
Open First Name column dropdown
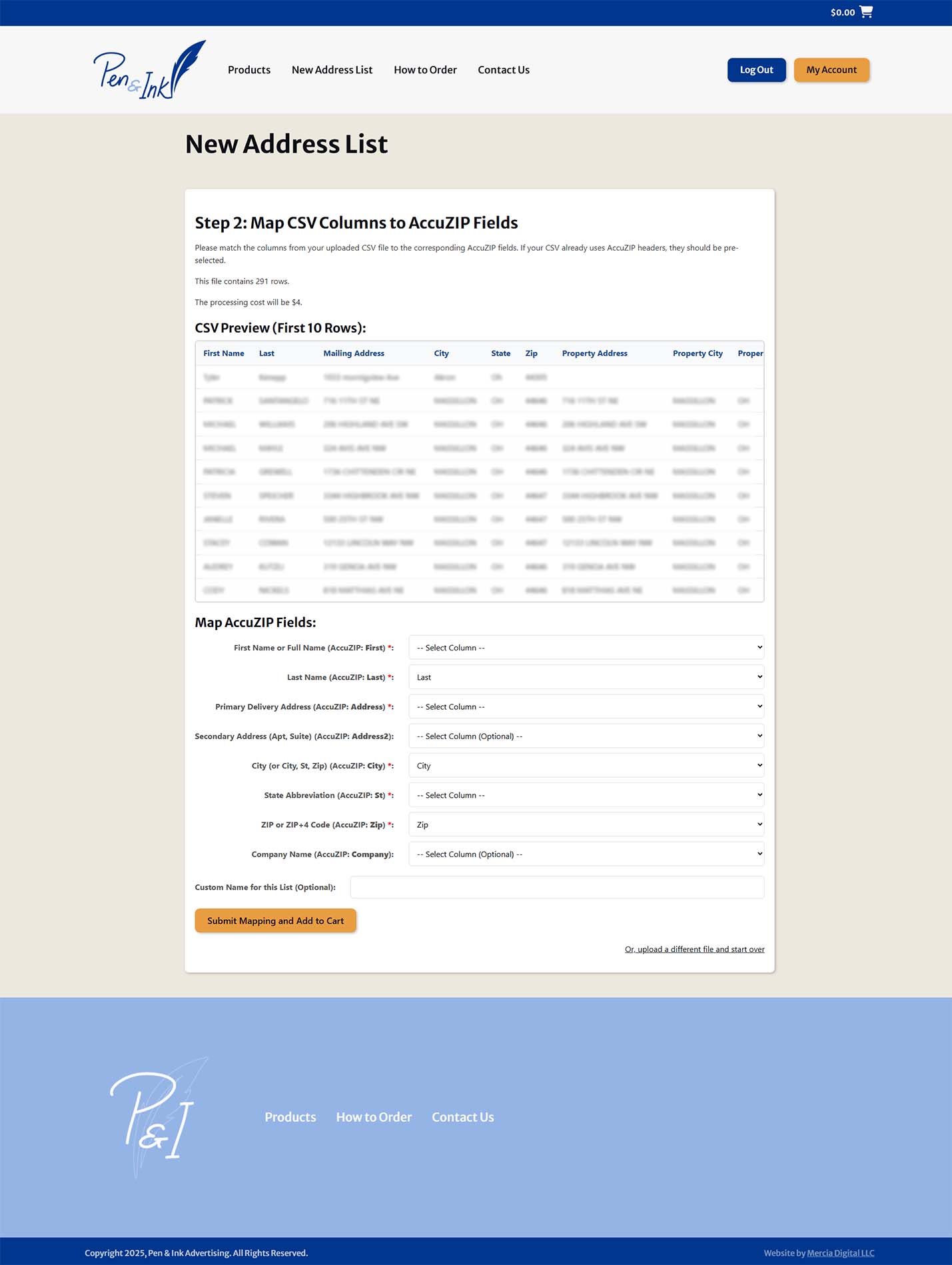586,648
